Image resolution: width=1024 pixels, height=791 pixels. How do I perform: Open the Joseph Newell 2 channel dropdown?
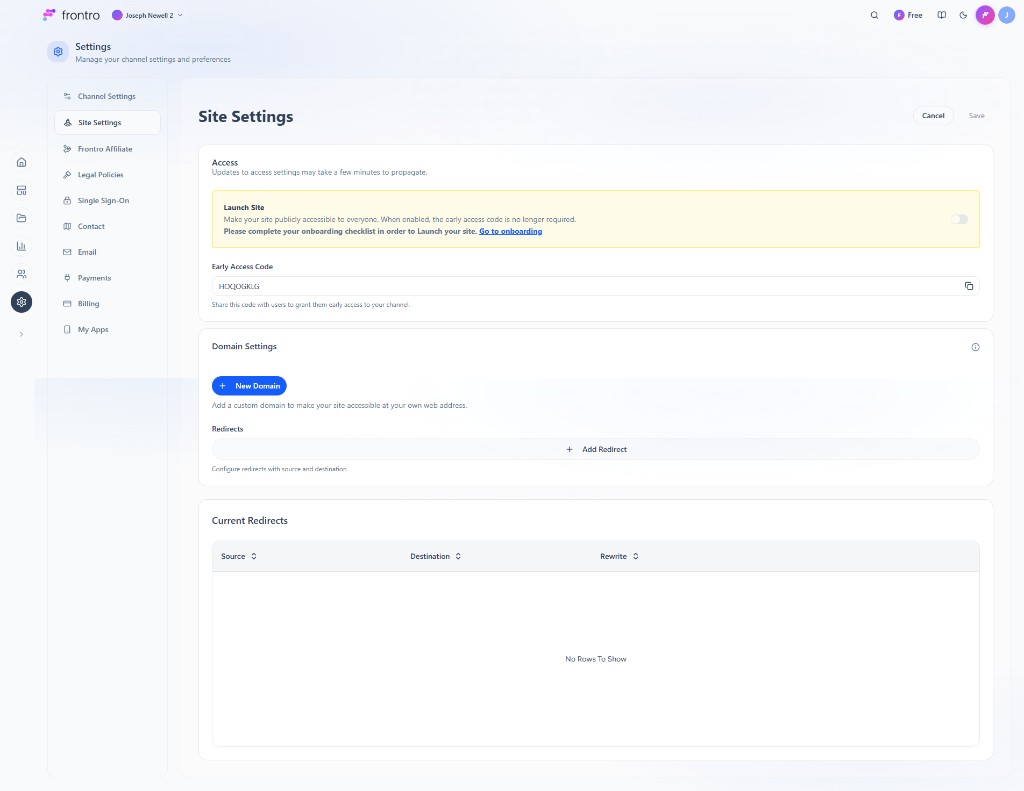[x=148, y=16]
